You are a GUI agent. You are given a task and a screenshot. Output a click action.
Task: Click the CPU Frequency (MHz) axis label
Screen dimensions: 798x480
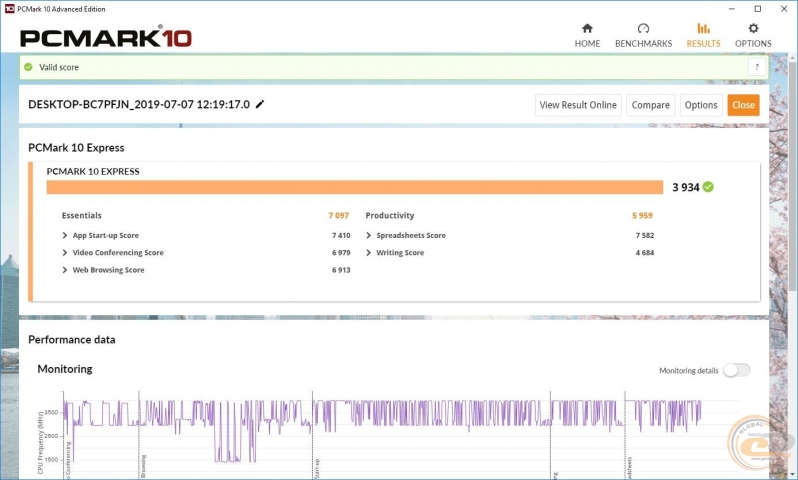tap(41, 443)
